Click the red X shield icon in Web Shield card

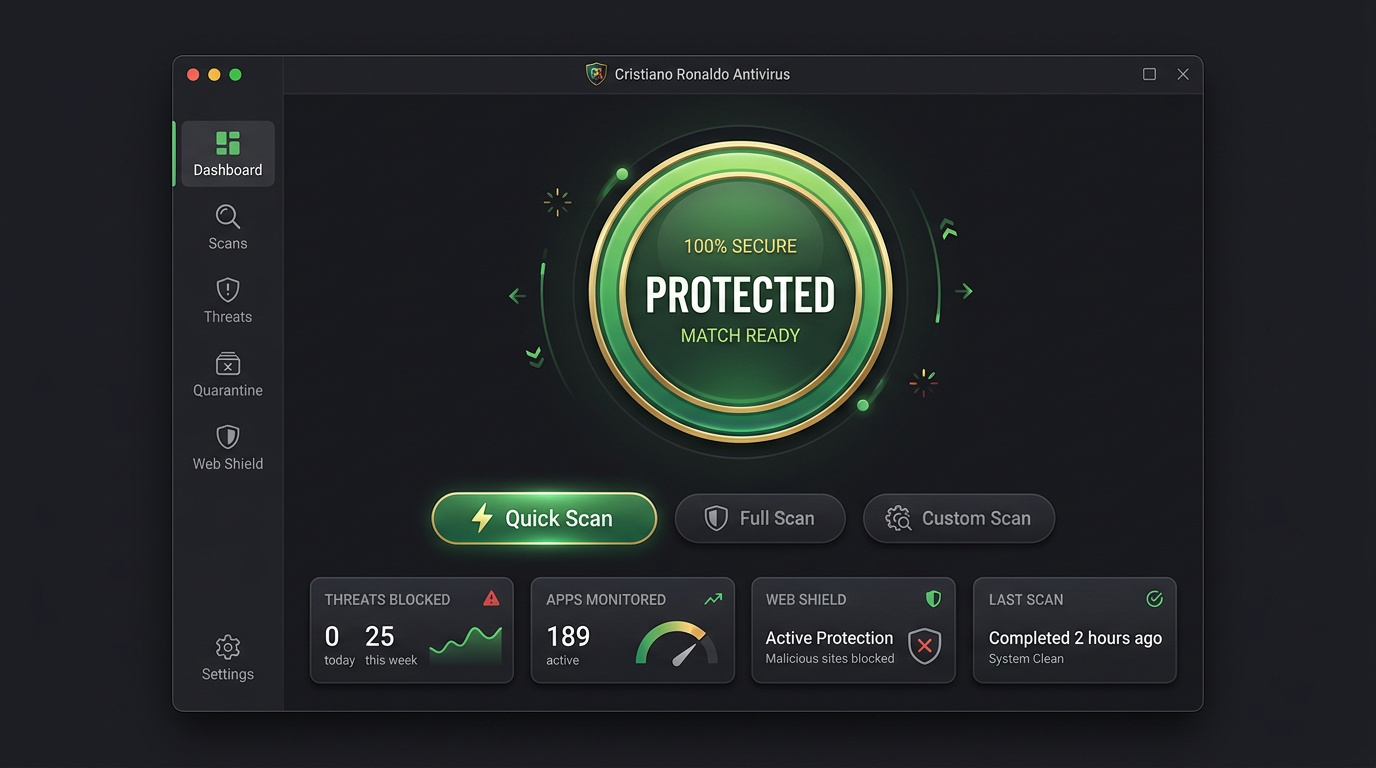click(925, 646)
